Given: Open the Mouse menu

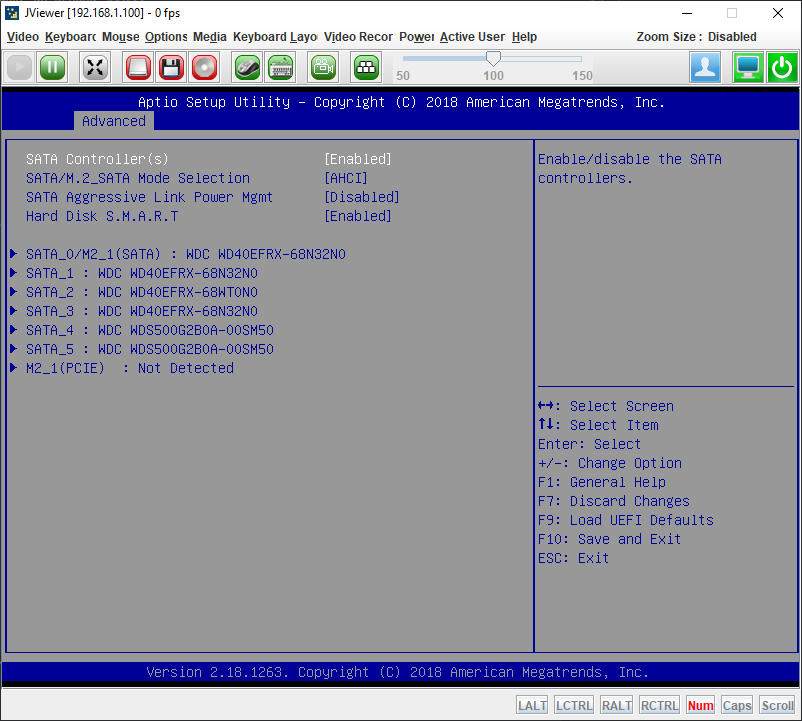Looking at the screenshot, I should [x=120, y=37].
